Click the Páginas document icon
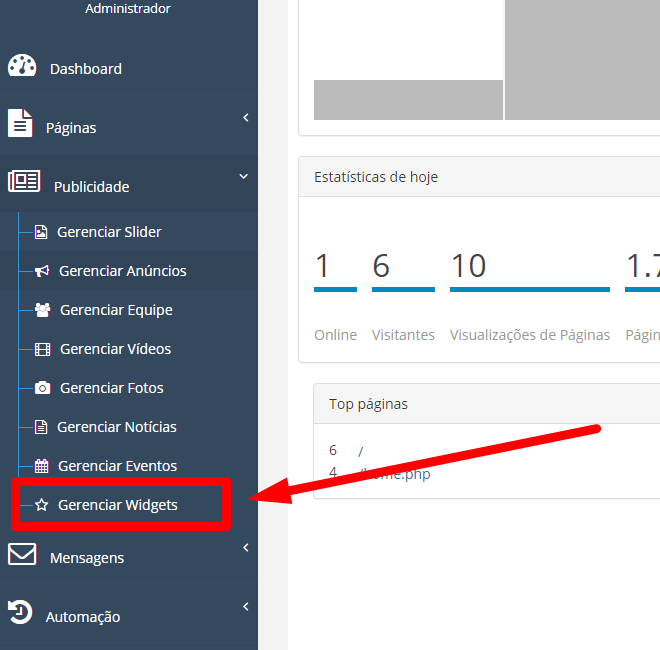Viewport: 660px width, 650px height. [x=20, y=124]
